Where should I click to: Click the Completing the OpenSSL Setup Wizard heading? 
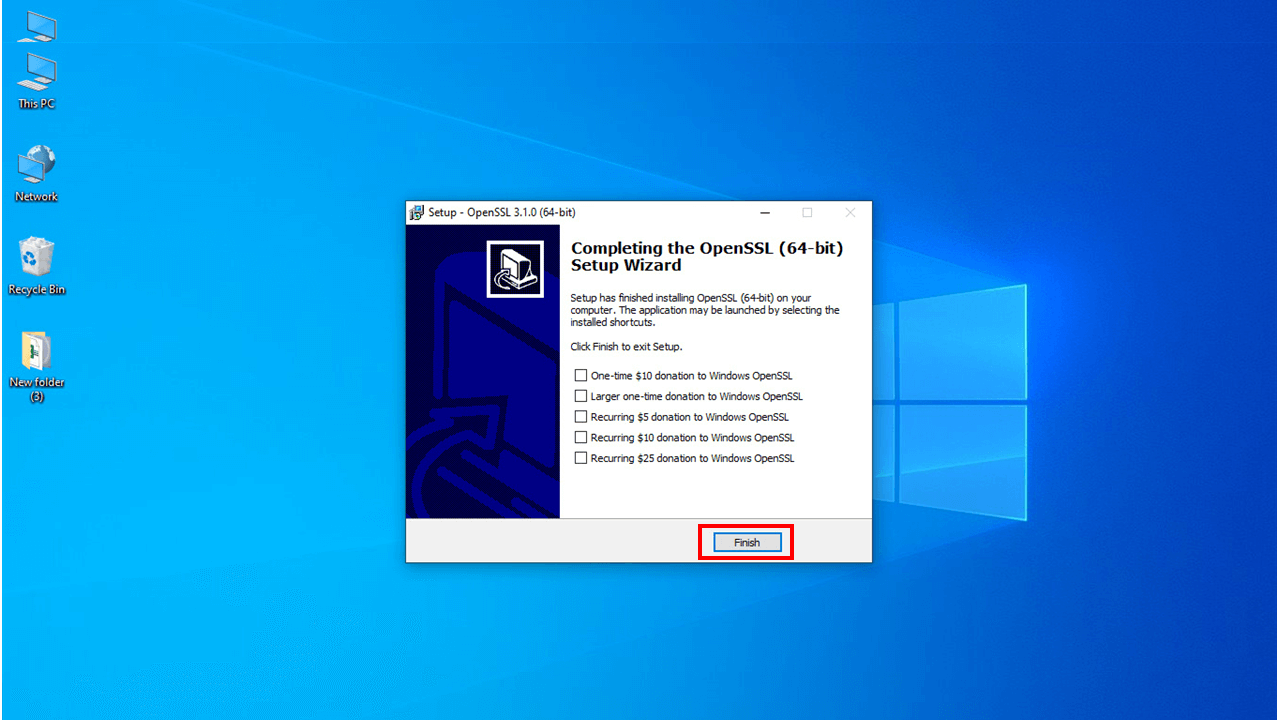click(x=706, y=257)
